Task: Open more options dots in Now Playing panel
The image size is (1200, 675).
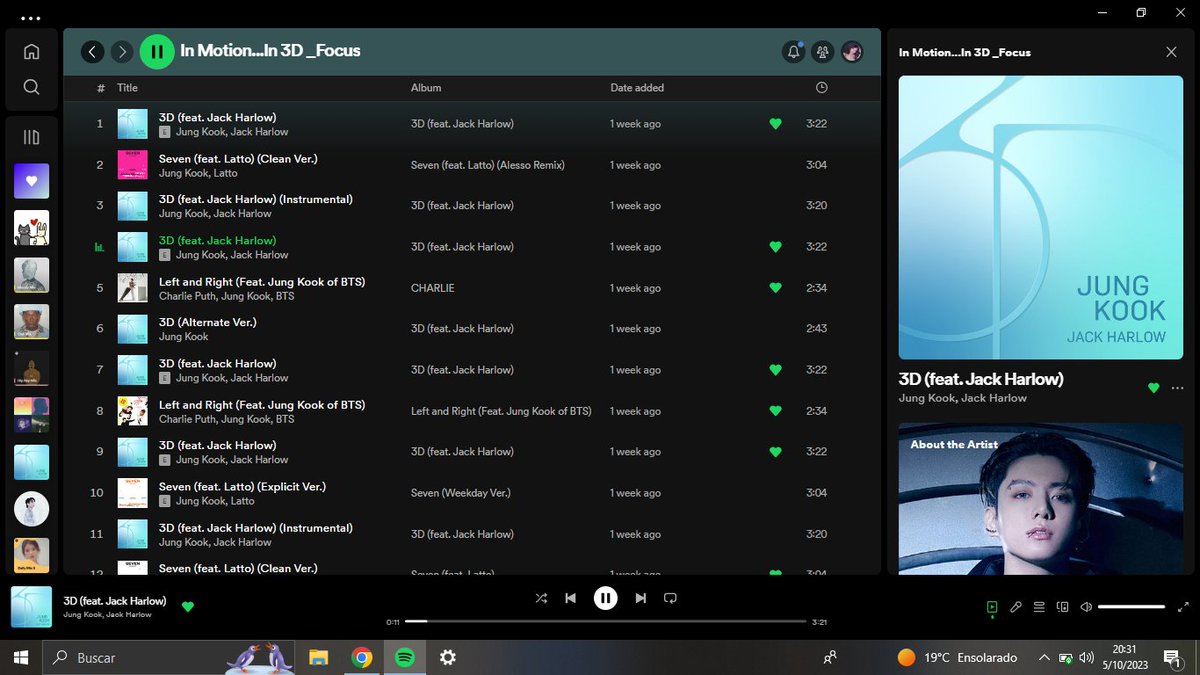Action: coord(1177,388)
